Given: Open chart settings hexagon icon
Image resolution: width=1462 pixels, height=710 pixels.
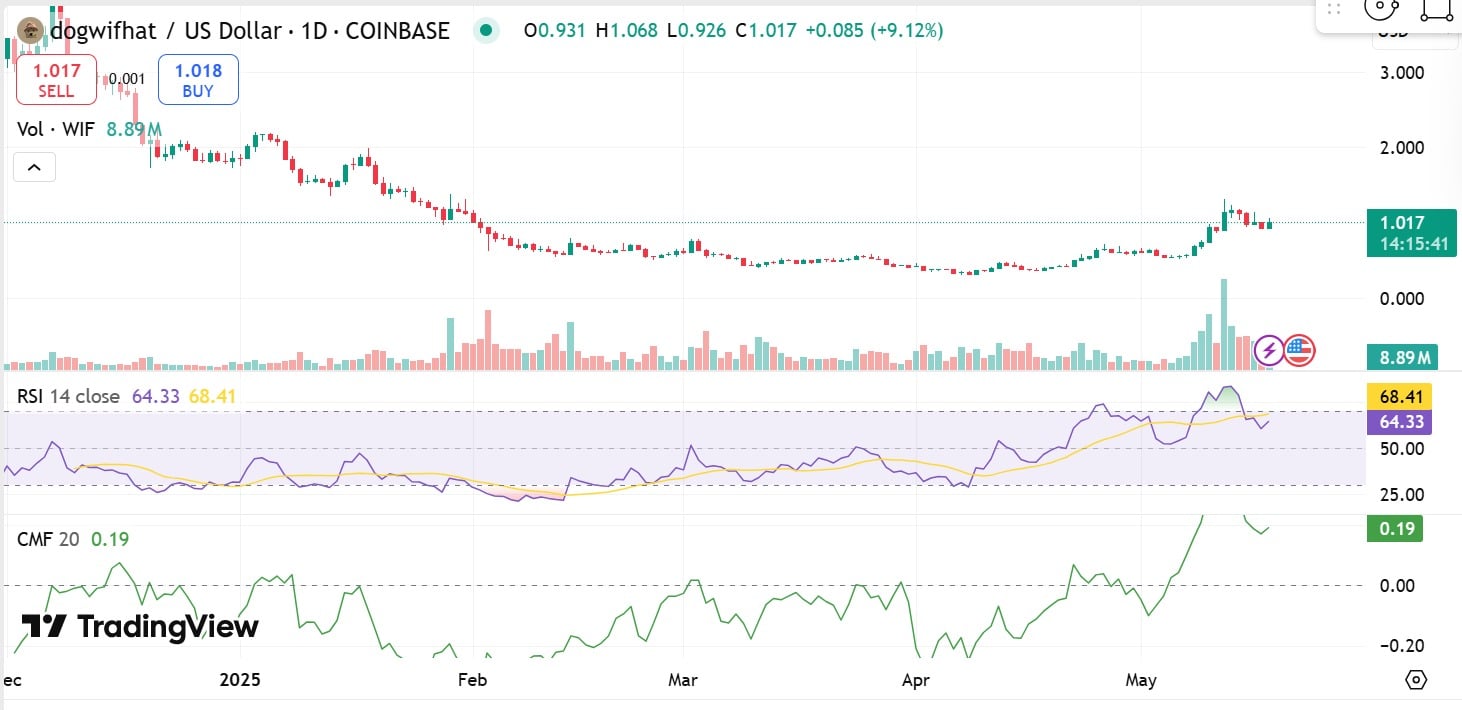Looking at the screenshot, I should tap(1416, 680).
